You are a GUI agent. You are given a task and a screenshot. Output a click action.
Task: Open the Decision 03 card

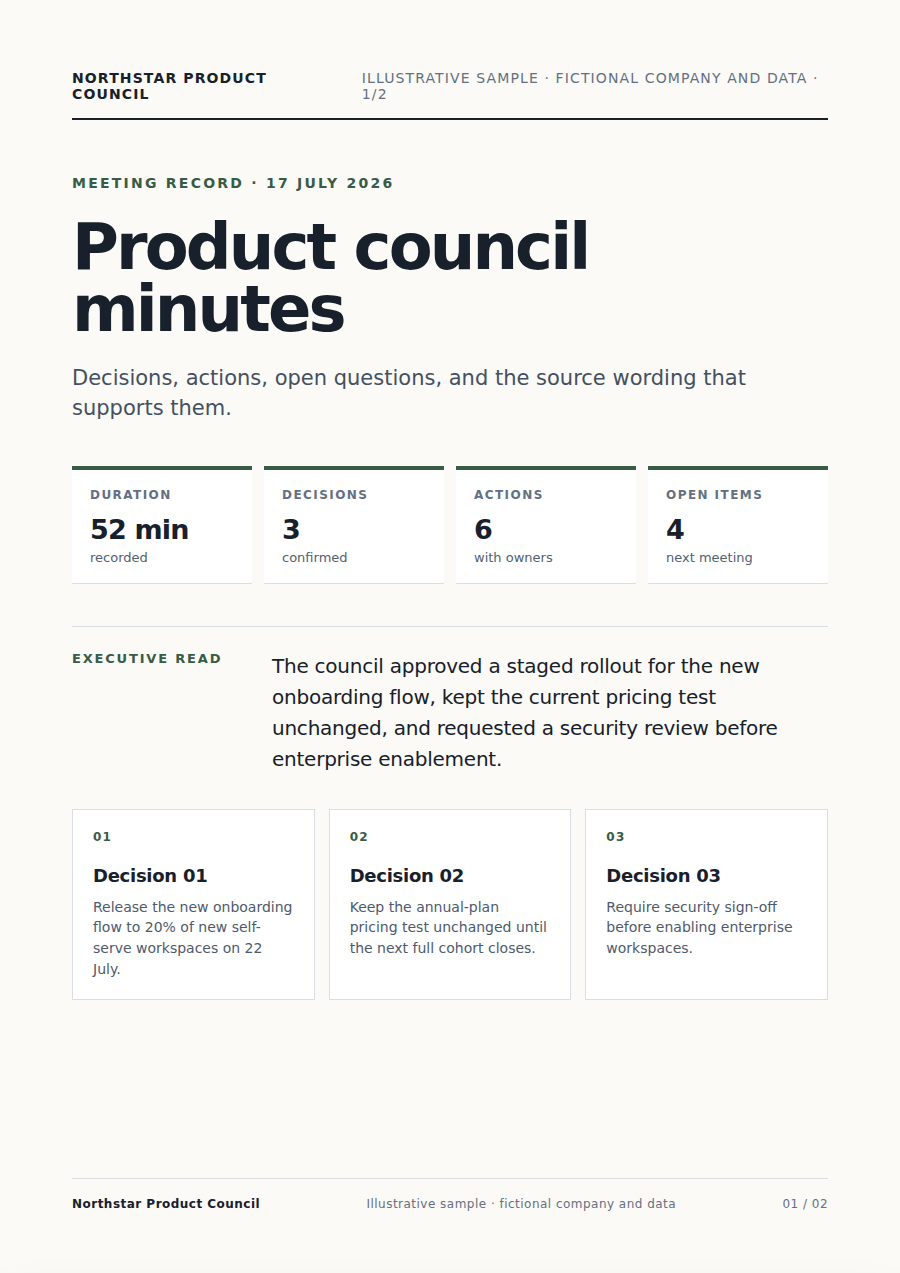coord(707,904)
